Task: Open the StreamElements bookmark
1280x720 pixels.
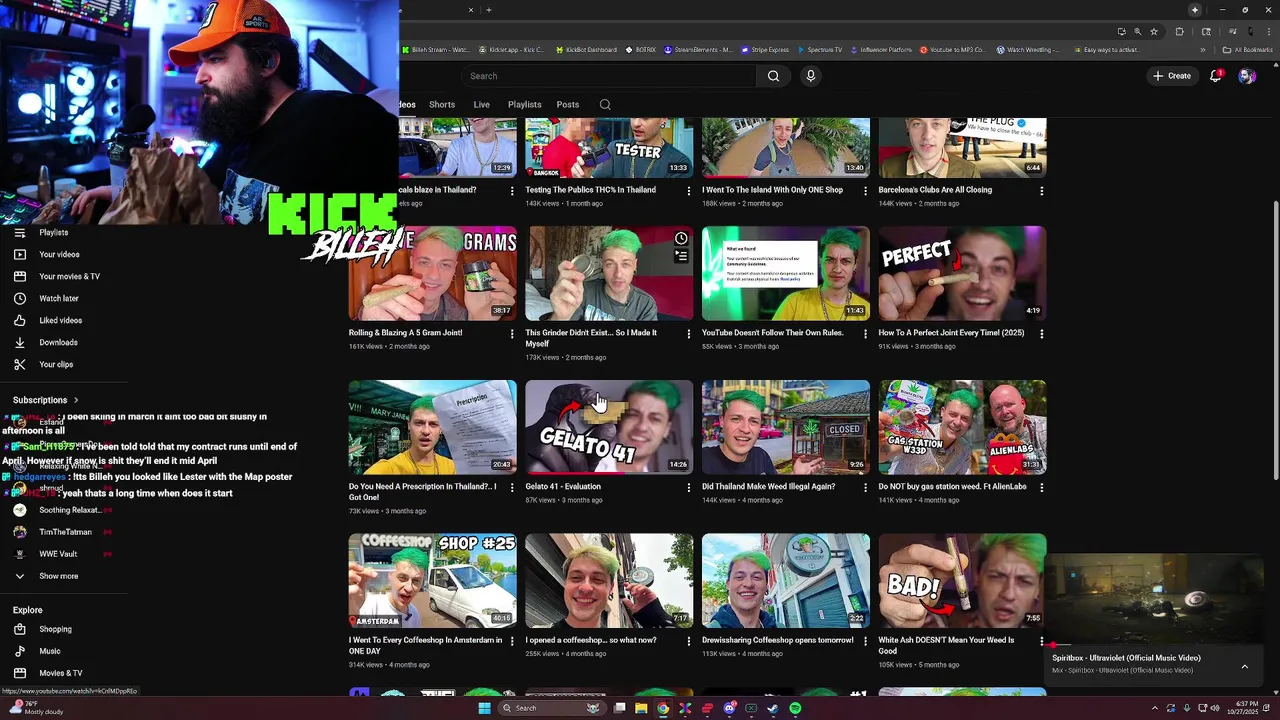Action: click(x=698, y=50)
